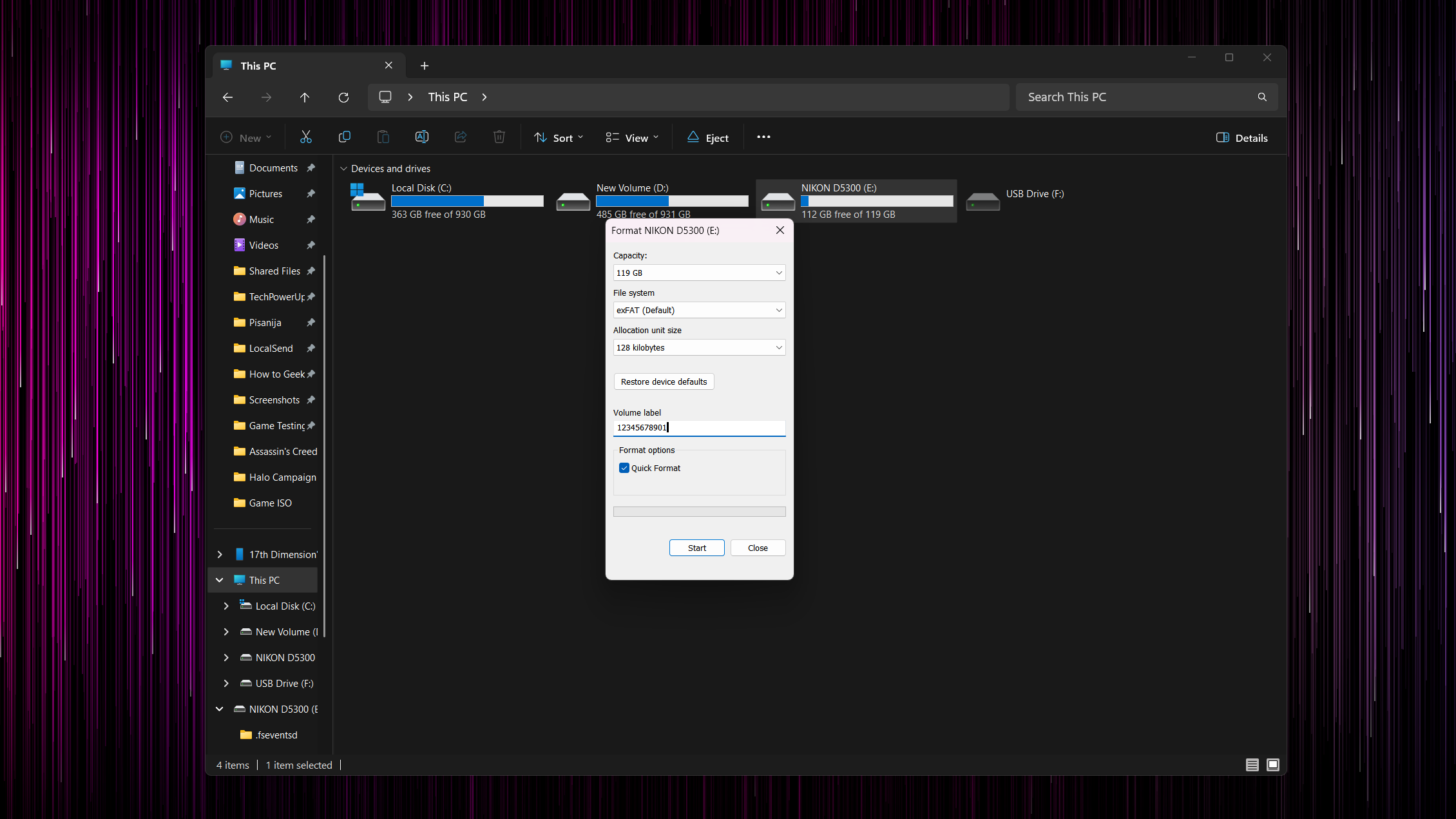Click the Cut scissors icon
The width and height of the screenshot is (1456, 819).
coord(306,137)
